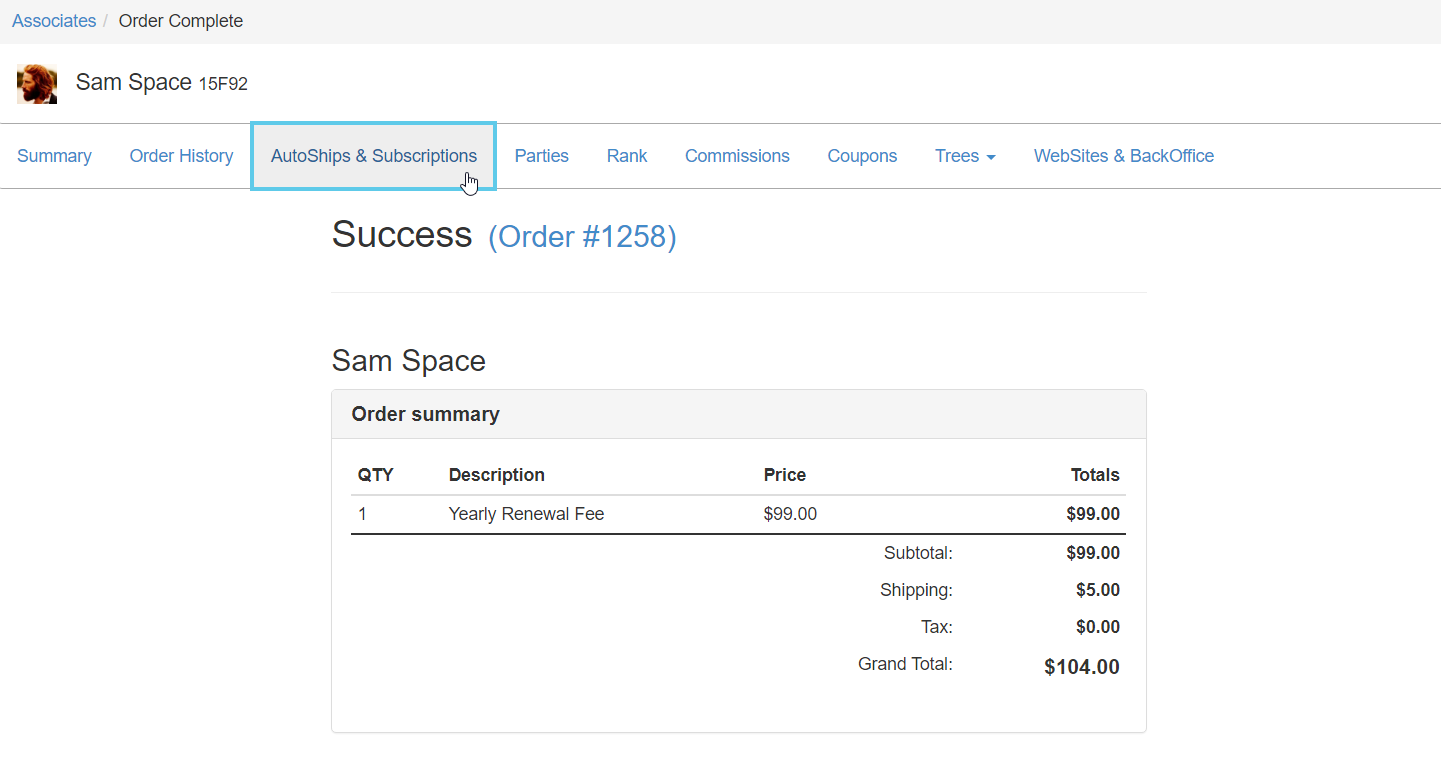Go to Associates via the breadcrumb link
The image size is (1441, 783).
54,21
